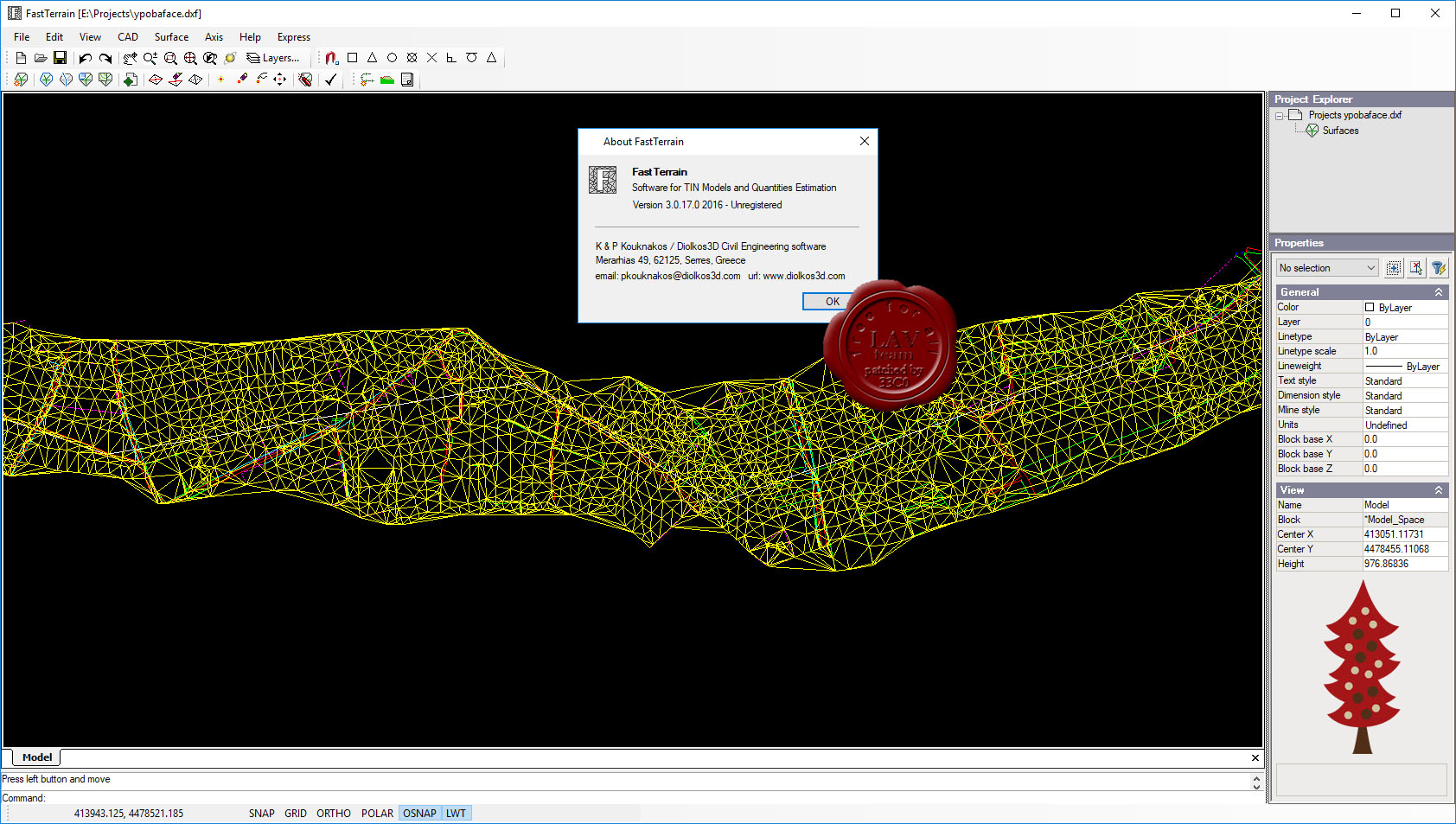Toggle the Tangent snap icon
Screen dimensions: 1456x824
(471, 58)
